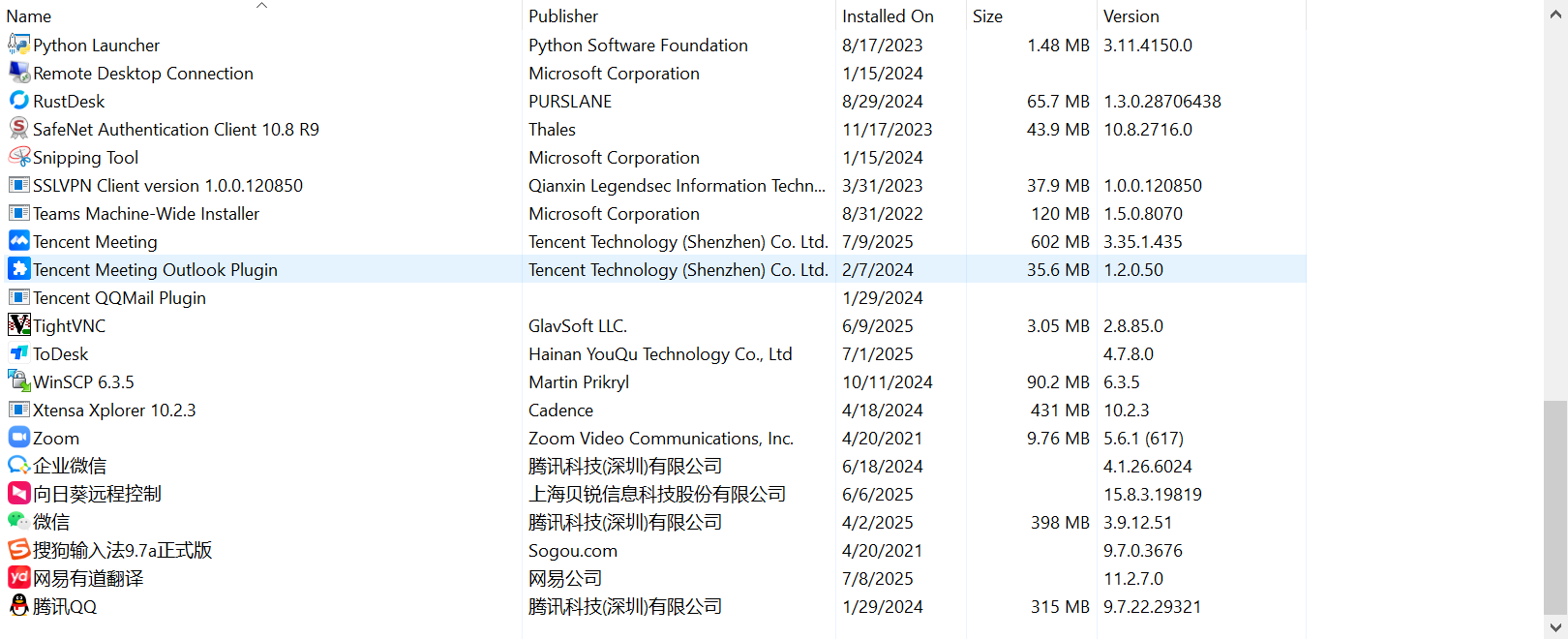This screenshot has width=1568, height=639.
Task: Click size value 602 MB
Action: 1060,242
